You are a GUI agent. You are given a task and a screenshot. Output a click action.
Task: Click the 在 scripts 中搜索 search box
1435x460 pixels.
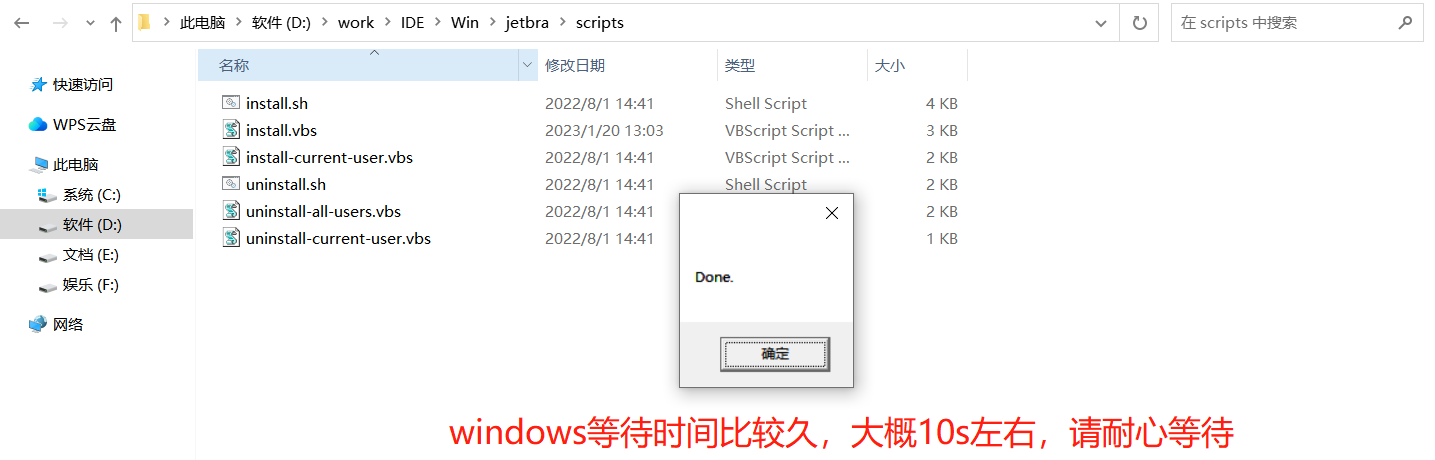(x=1285, y=23)
